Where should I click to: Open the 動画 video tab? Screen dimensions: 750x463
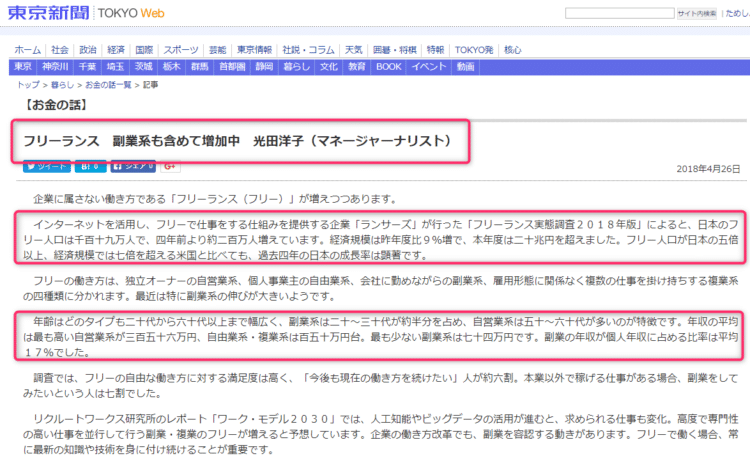(466, 66)
